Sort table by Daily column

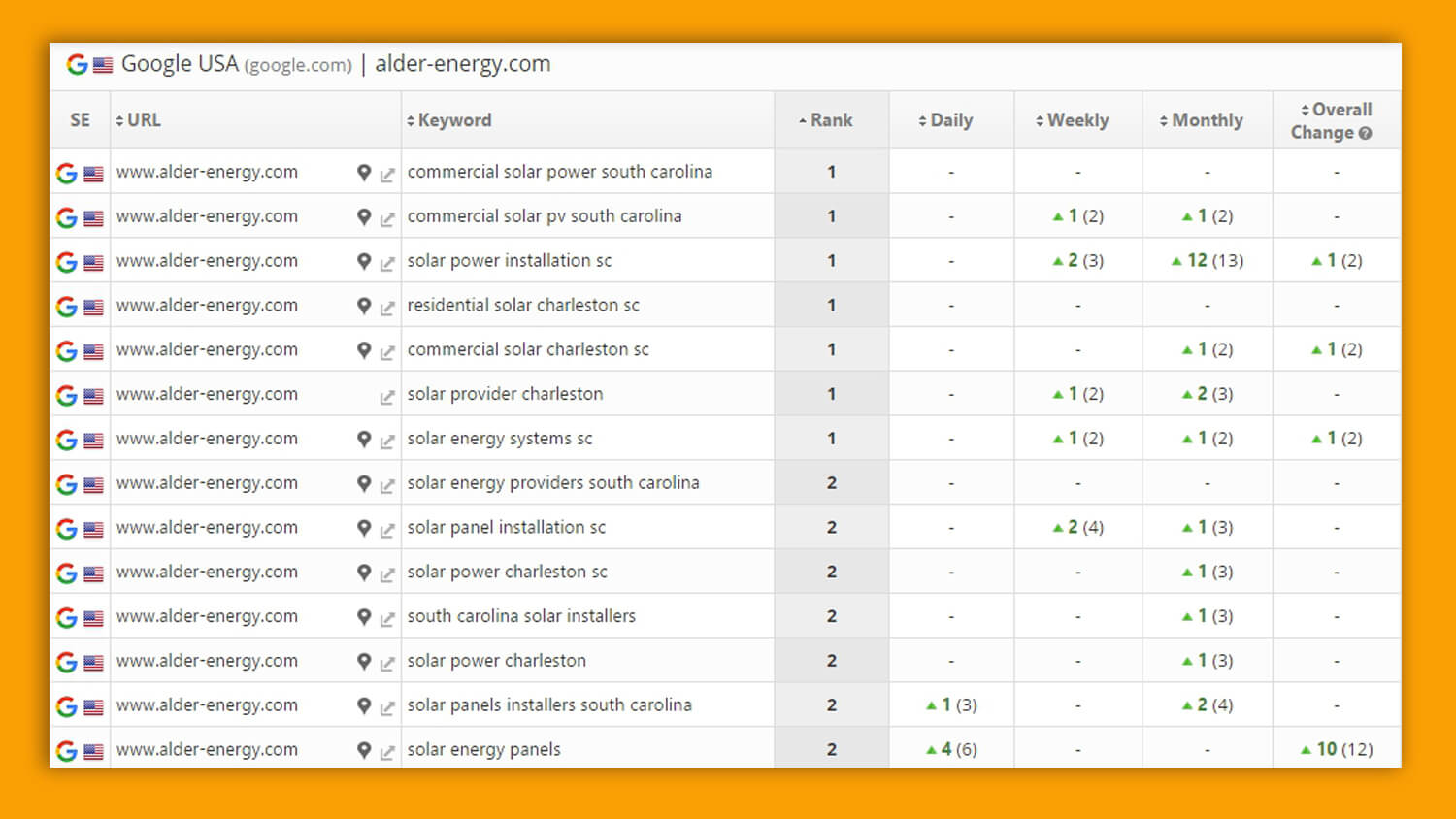click(x=945, y=120)
